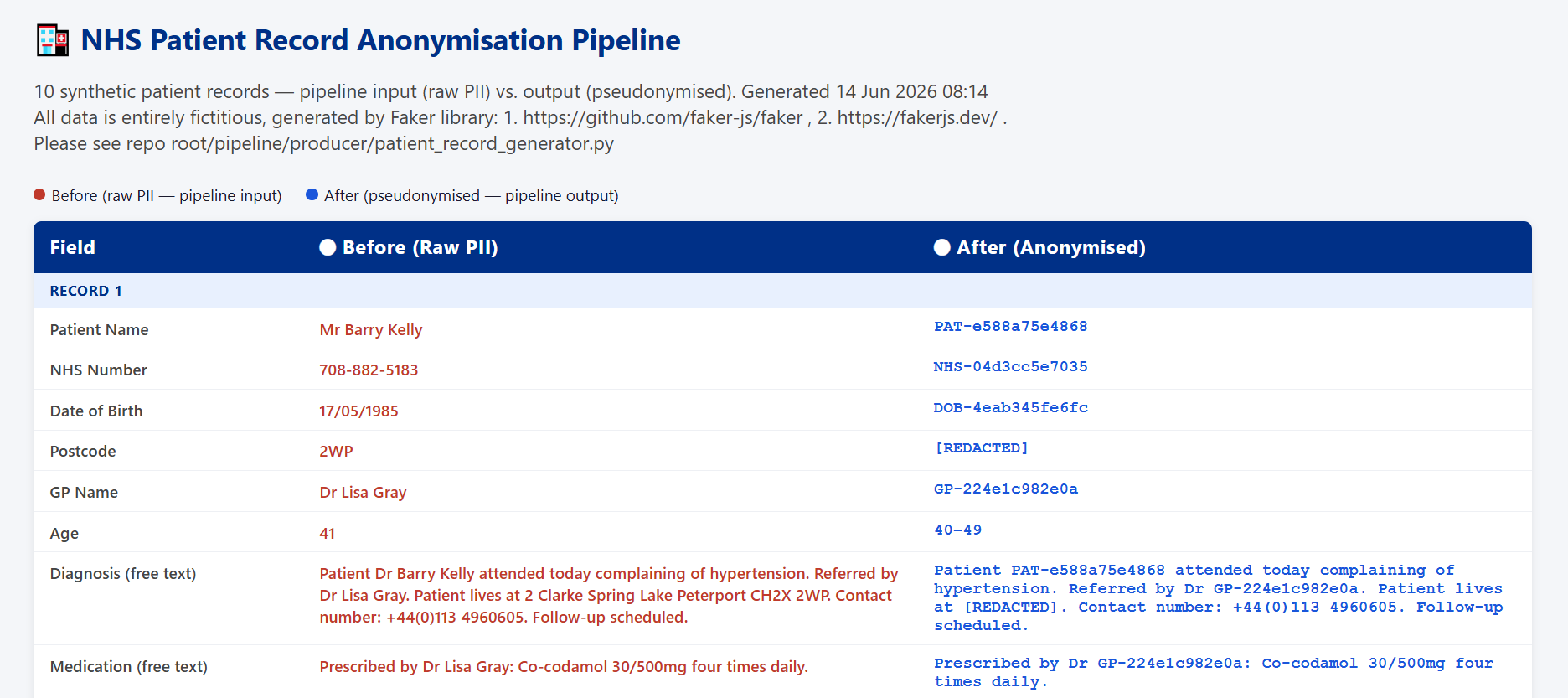Select the raw name Mr Barry Kelly
This screenshot has height=698, width=1568.
[x=371, y=329]
